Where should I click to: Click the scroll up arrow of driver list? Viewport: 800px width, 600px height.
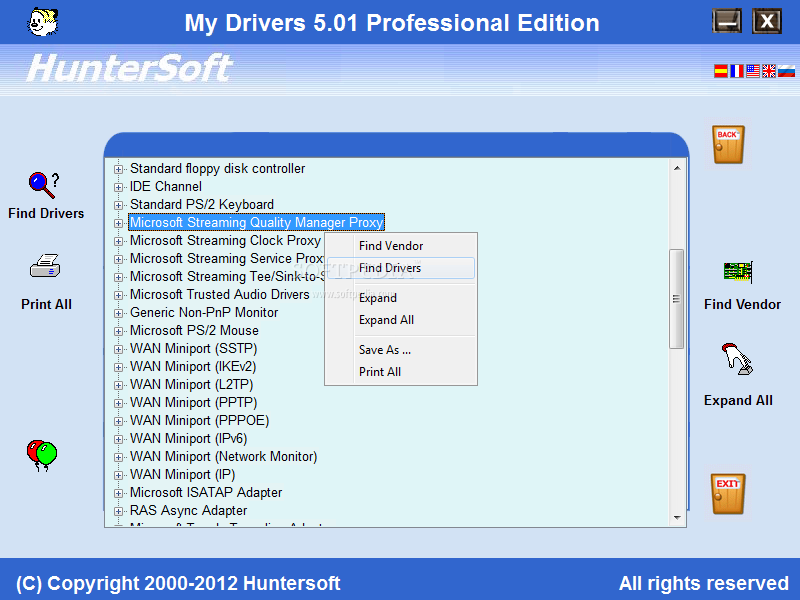[677, 168]
